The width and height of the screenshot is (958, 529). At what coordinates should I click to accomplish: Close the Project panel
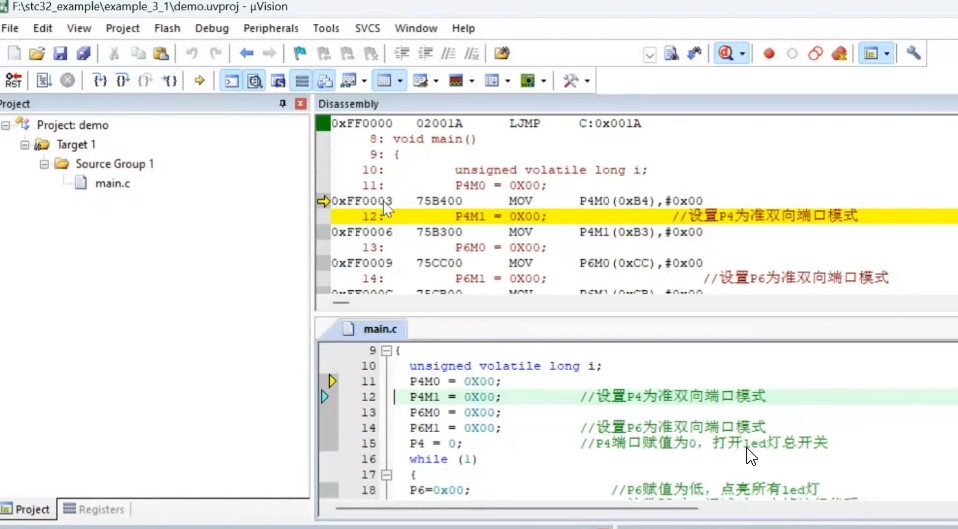300,103
